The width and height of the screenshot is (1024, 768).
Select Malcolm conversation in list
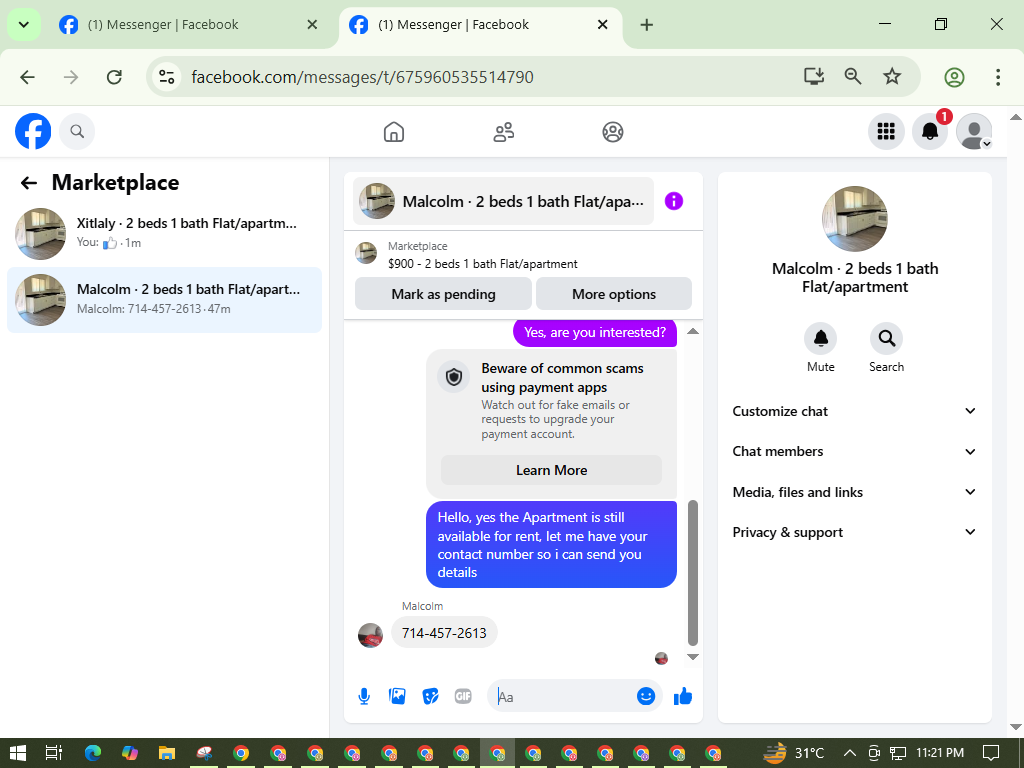(165, 300)
